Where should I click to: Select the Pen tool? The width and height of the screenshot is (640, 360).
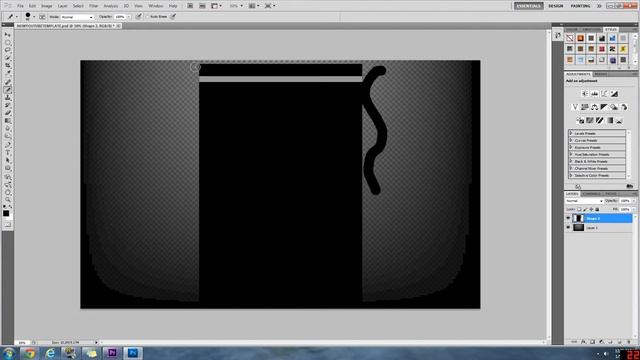(x=7, y=144)
